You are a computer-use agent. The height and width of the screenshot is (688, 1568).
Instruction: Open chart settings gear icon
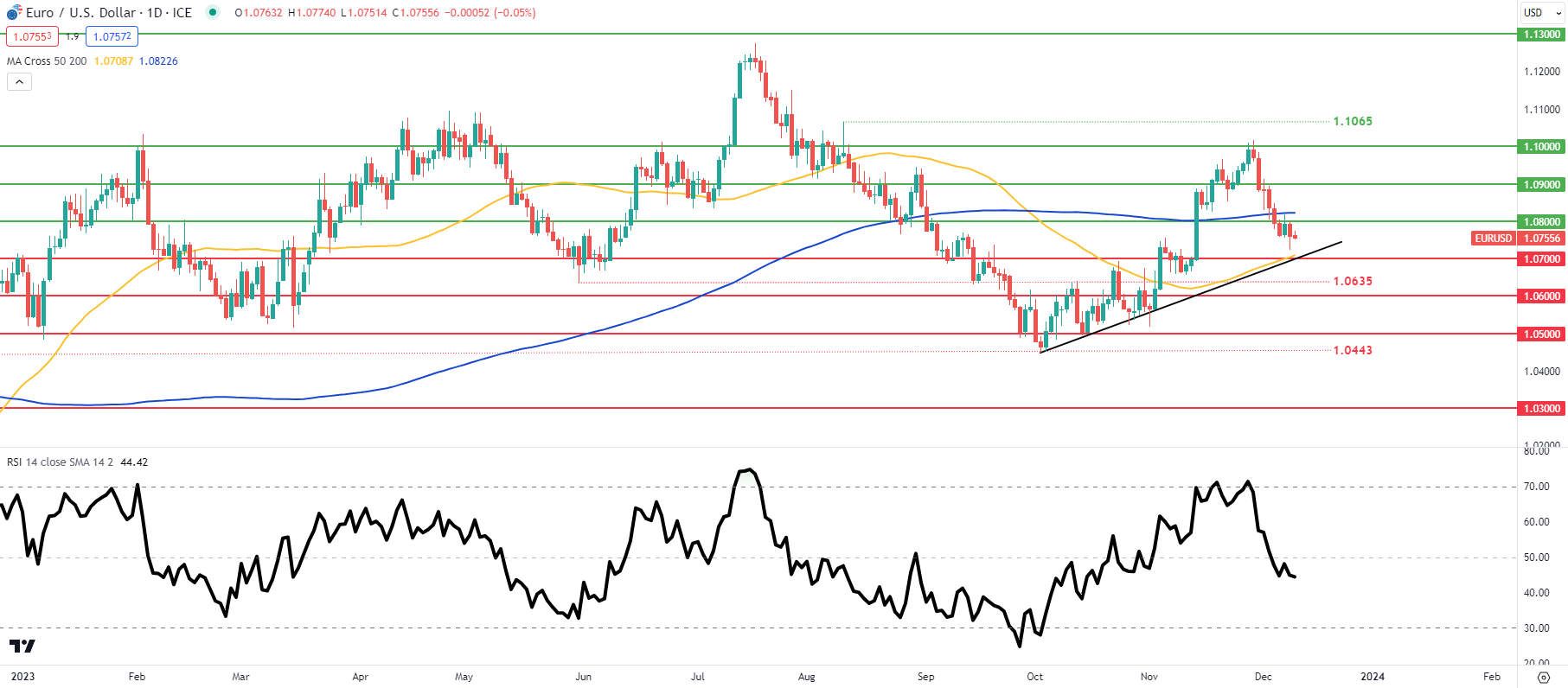[x=1543, y=677]
